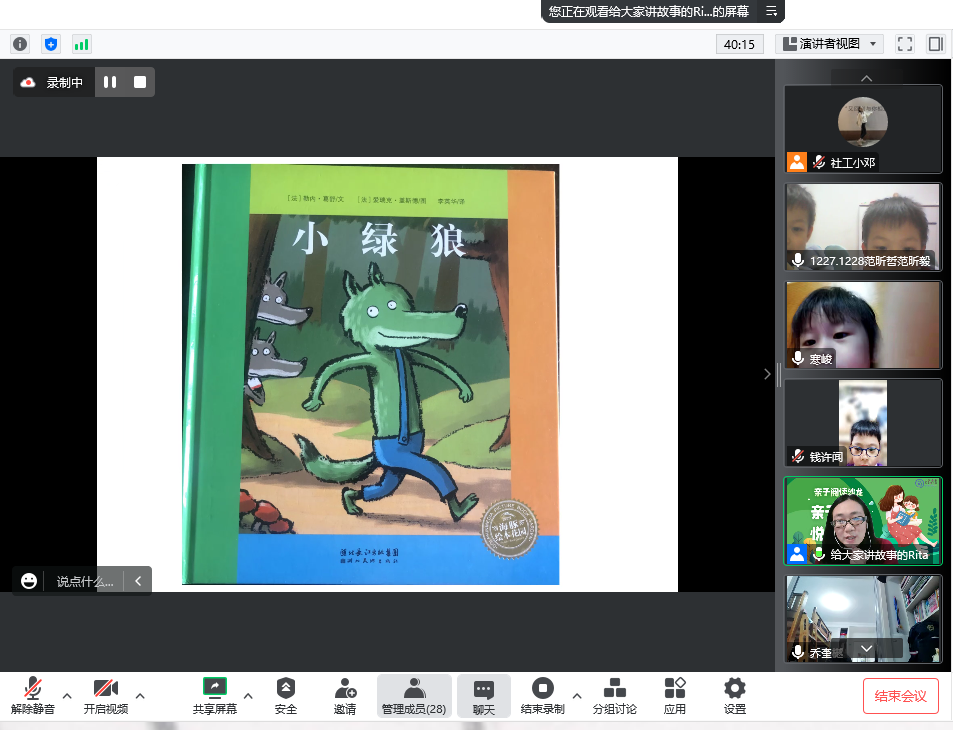Show more participants with down chevron
Image resolution: width=953 pixels, height=730 pixels.
[867, 649]
